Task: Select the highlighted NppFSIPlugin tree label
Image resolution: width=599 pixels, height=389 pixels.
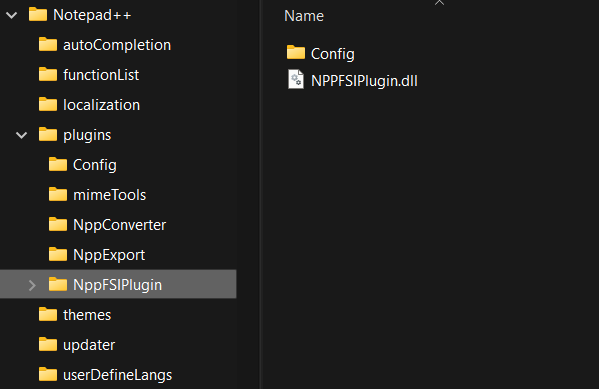Action: pos(117,285)
